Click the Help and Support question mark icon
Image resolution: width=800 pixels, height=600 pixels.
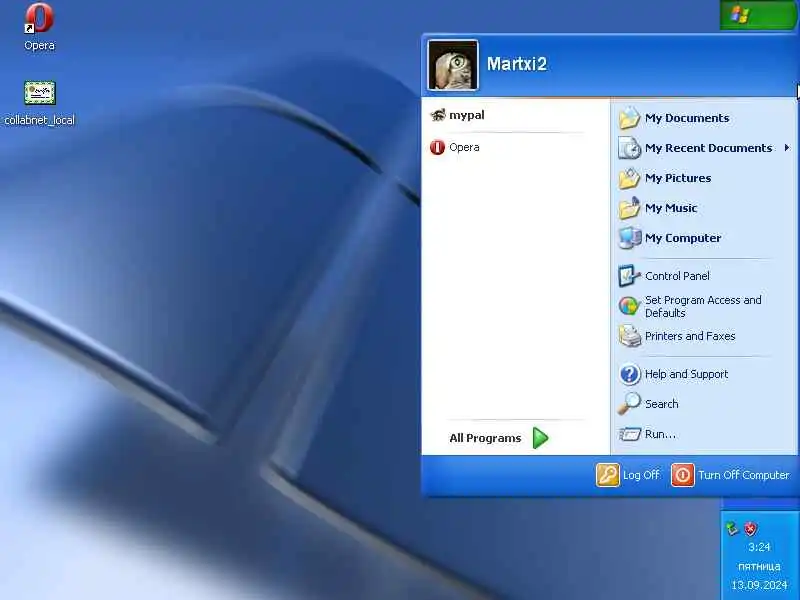pos(629,374)
